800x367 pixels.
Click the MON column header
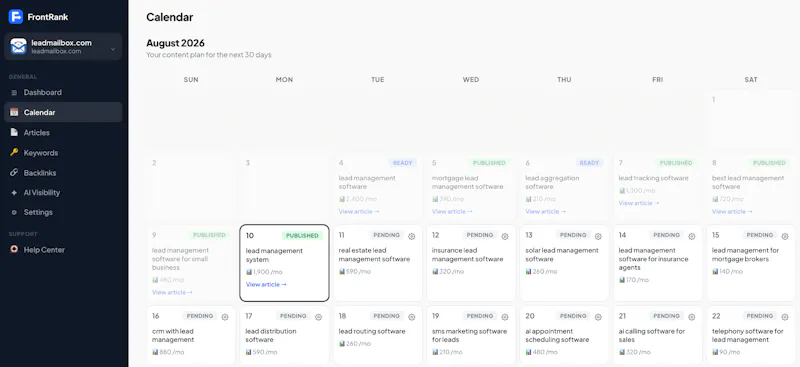284,80
